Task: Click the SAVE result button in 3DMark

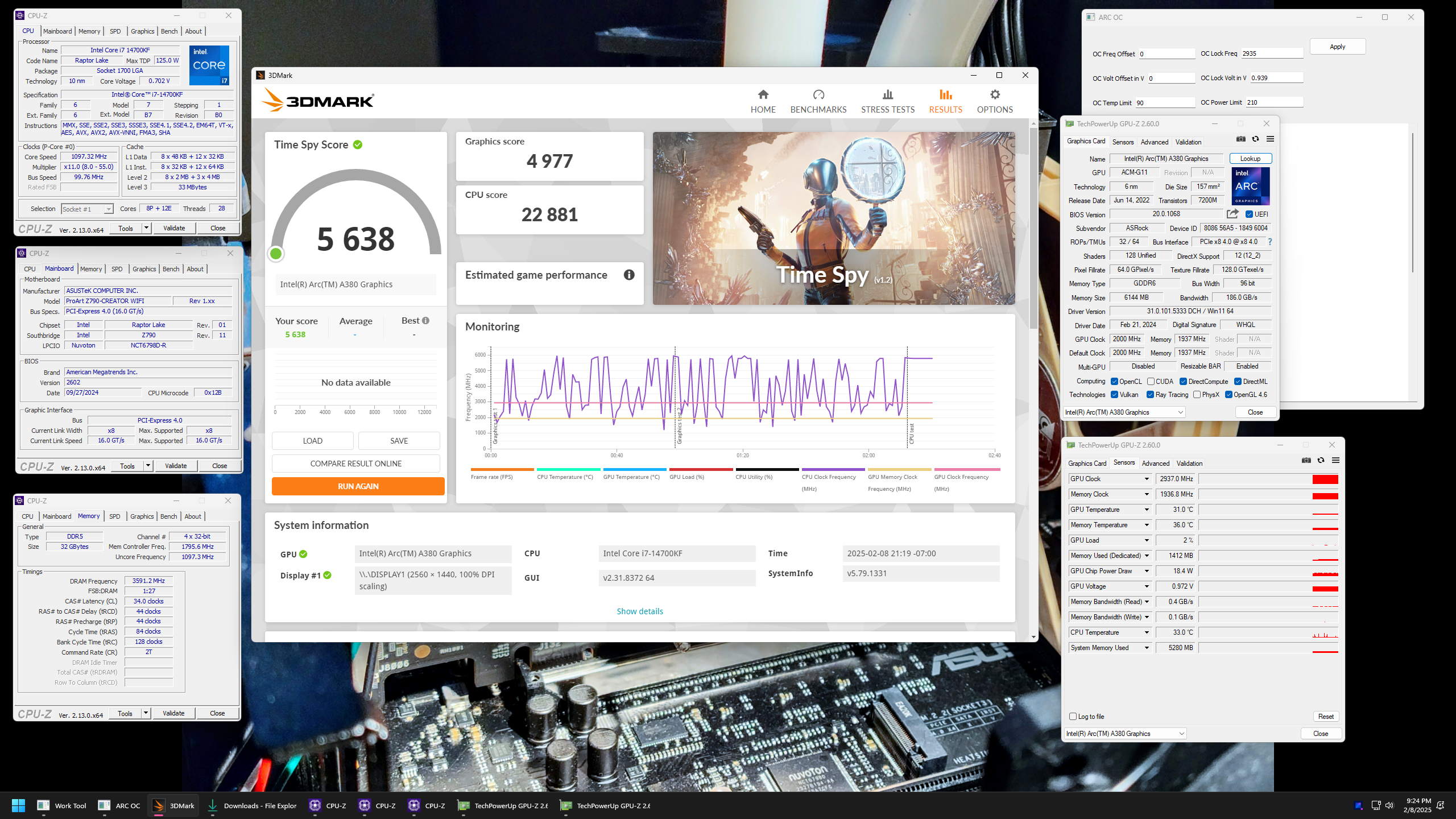Action: 399,441
